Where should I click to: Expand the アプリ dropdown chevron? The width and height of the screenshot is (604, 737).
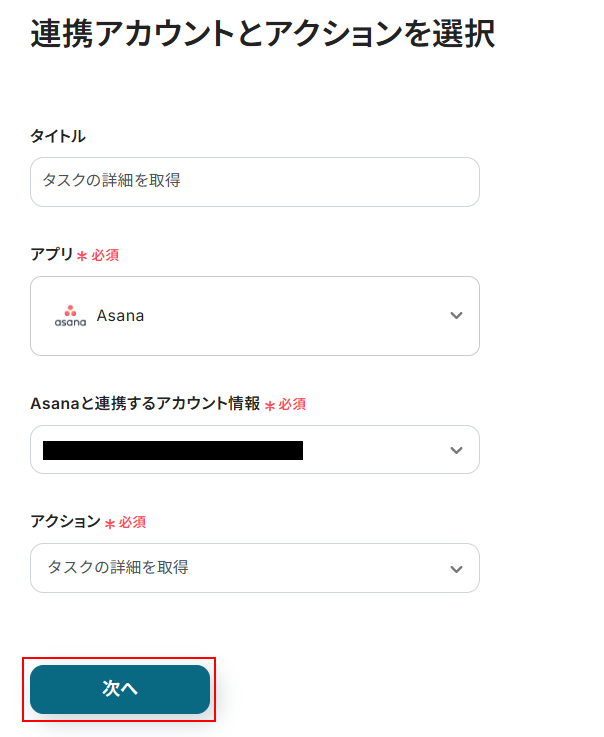456,316
